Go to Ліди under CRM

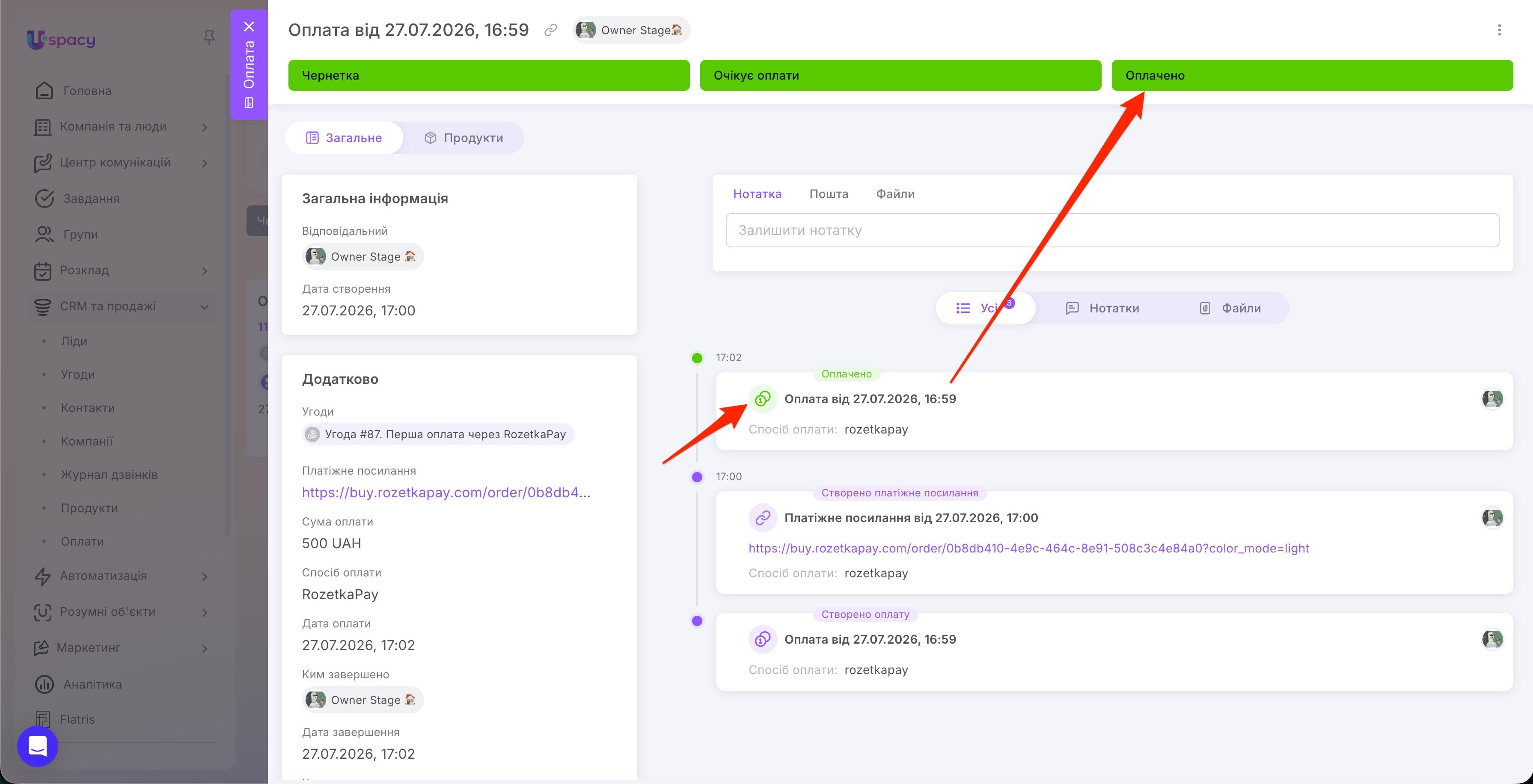74,341
